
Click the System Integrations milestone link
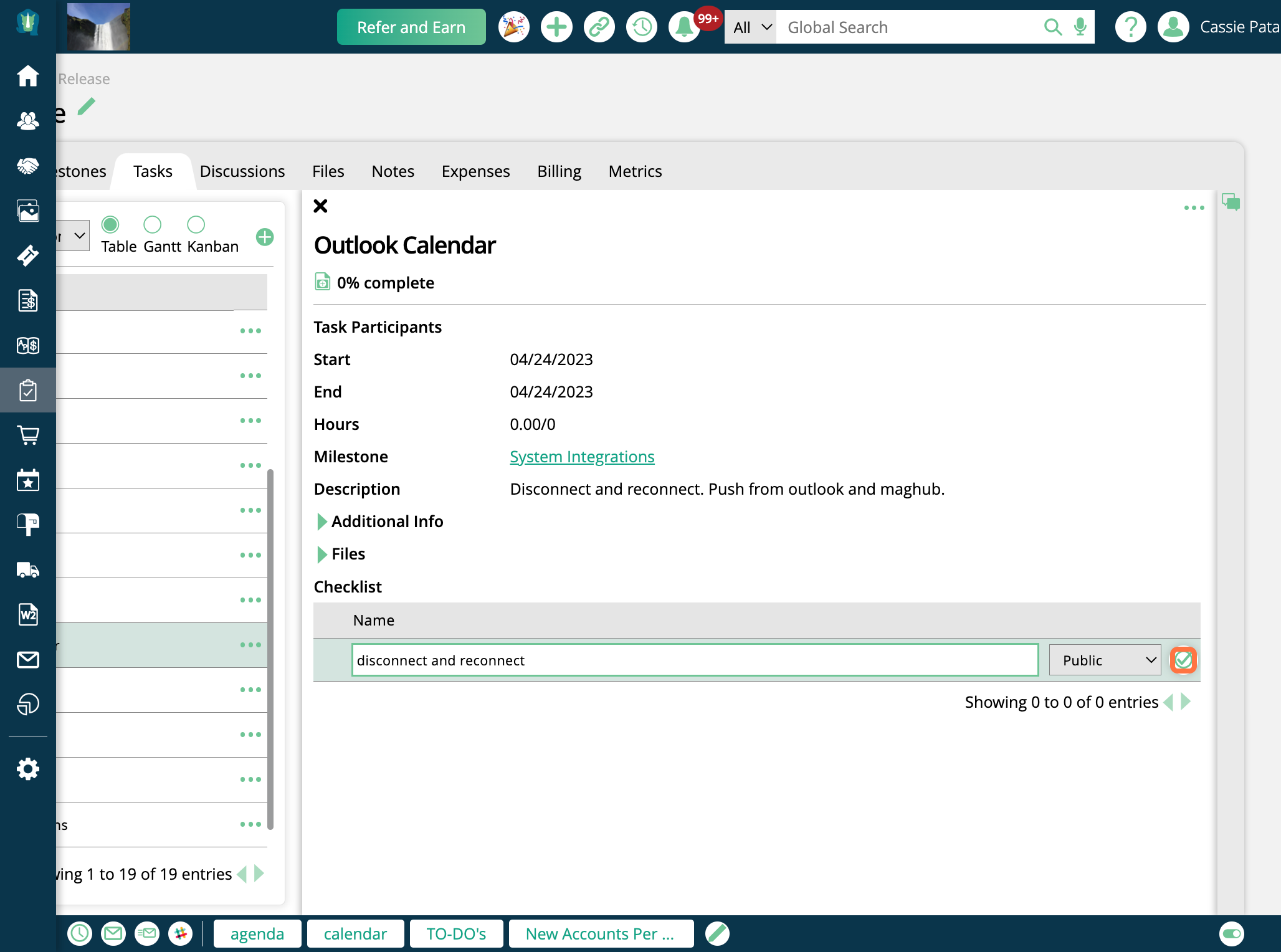tap(582, 457)
